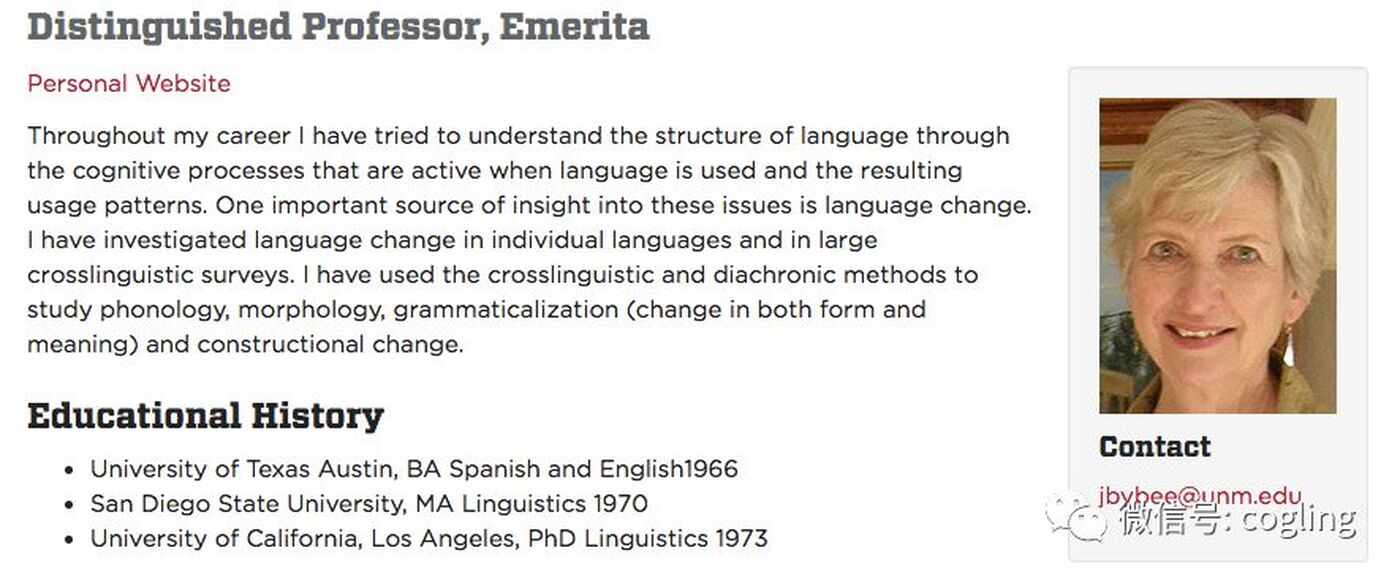Viewport: 1400px width, 583px height.
Task: Click the bullet before San Diego State University
Action: click(68, 505)
